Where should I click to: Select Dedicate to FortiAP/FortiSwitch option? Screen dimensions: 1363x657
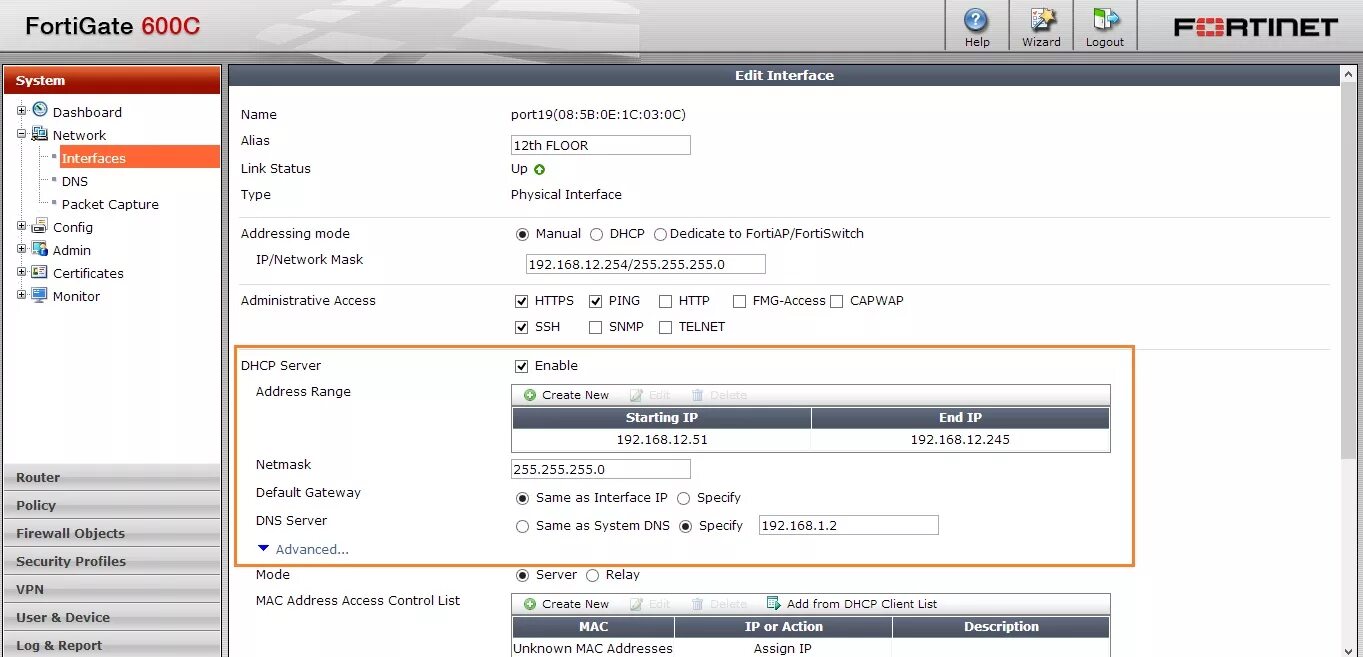click(x=660, y=234)
